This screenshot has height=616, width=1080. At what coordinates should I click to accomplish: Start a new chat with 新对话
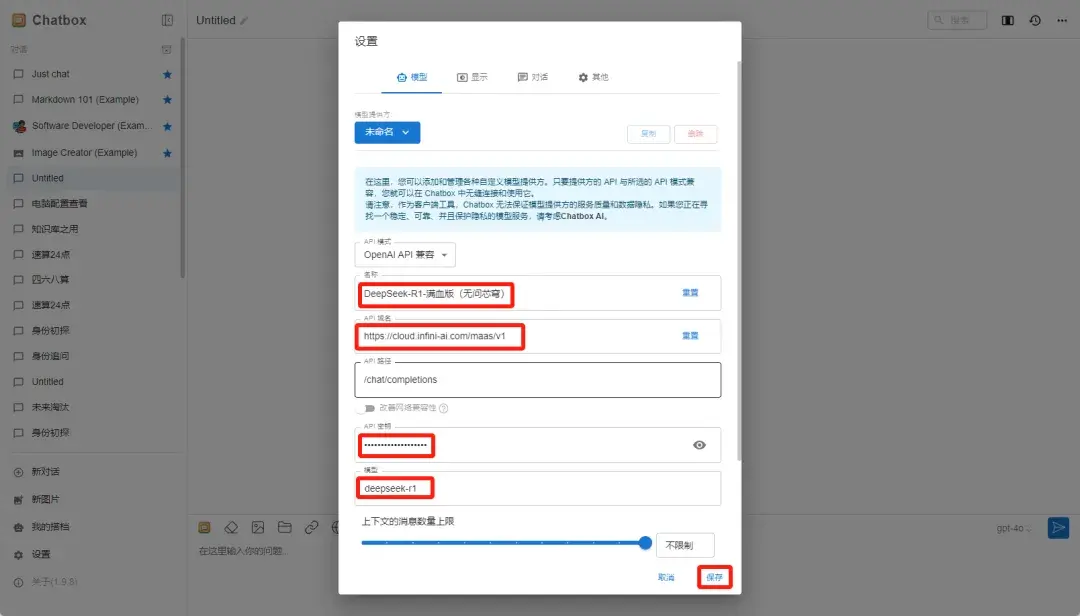[x=45, y=472]
